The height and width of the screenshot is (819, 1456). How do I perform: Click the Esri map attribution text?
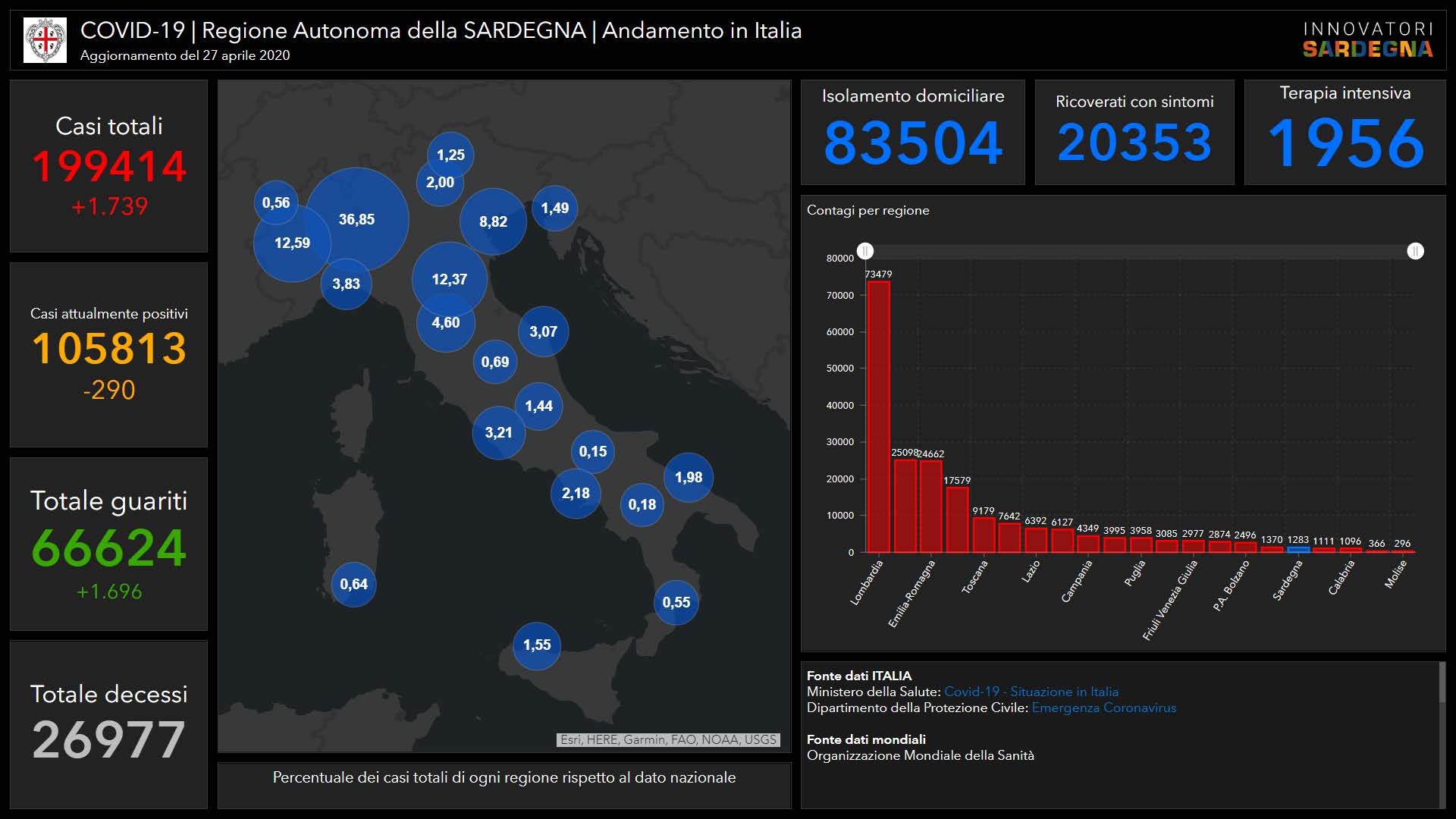point(668,739)
